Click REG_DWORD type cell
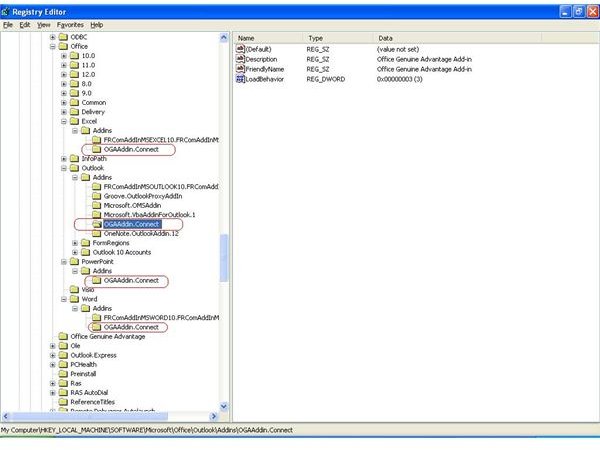The image size is (600, 450). [326, 79]
